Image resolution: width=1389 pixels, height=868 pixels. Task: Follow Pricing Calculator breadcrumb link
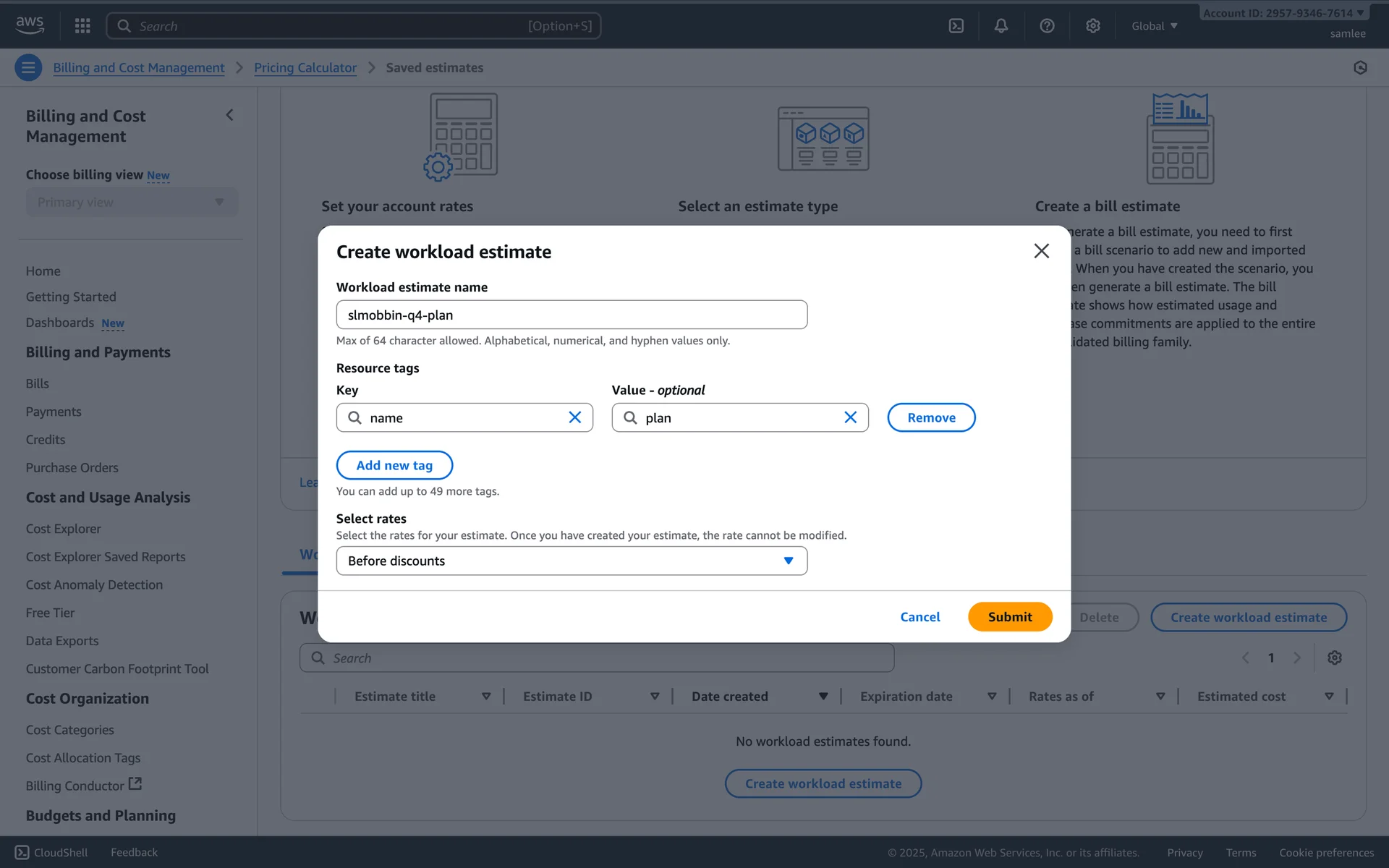click(305, 67)
